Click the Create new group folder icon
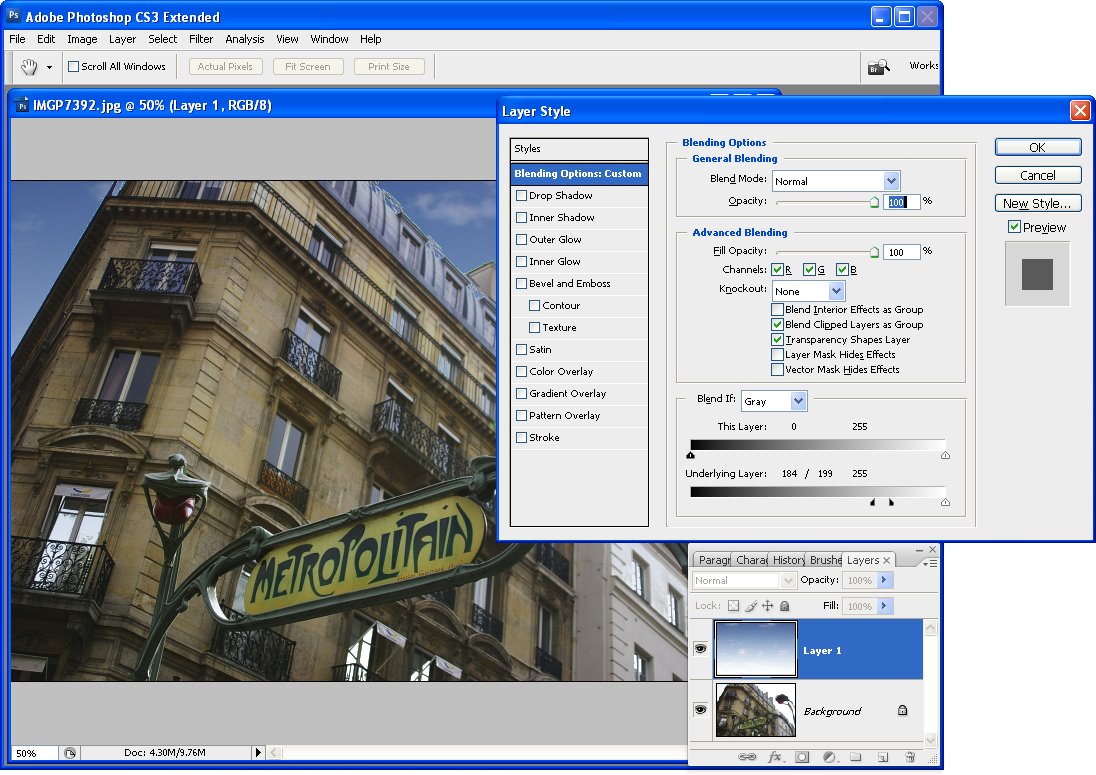 tap(856, 757)
